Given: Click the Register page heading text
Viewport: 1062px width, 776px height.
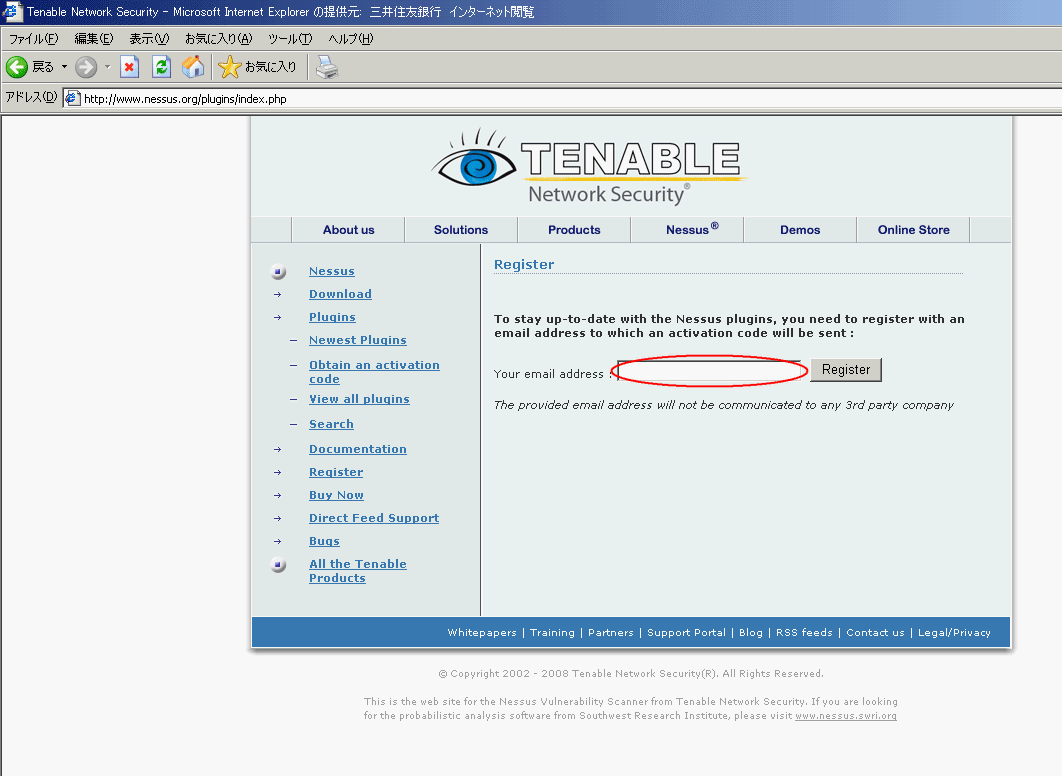Looking at the screenshot, I should coord(524,264).
